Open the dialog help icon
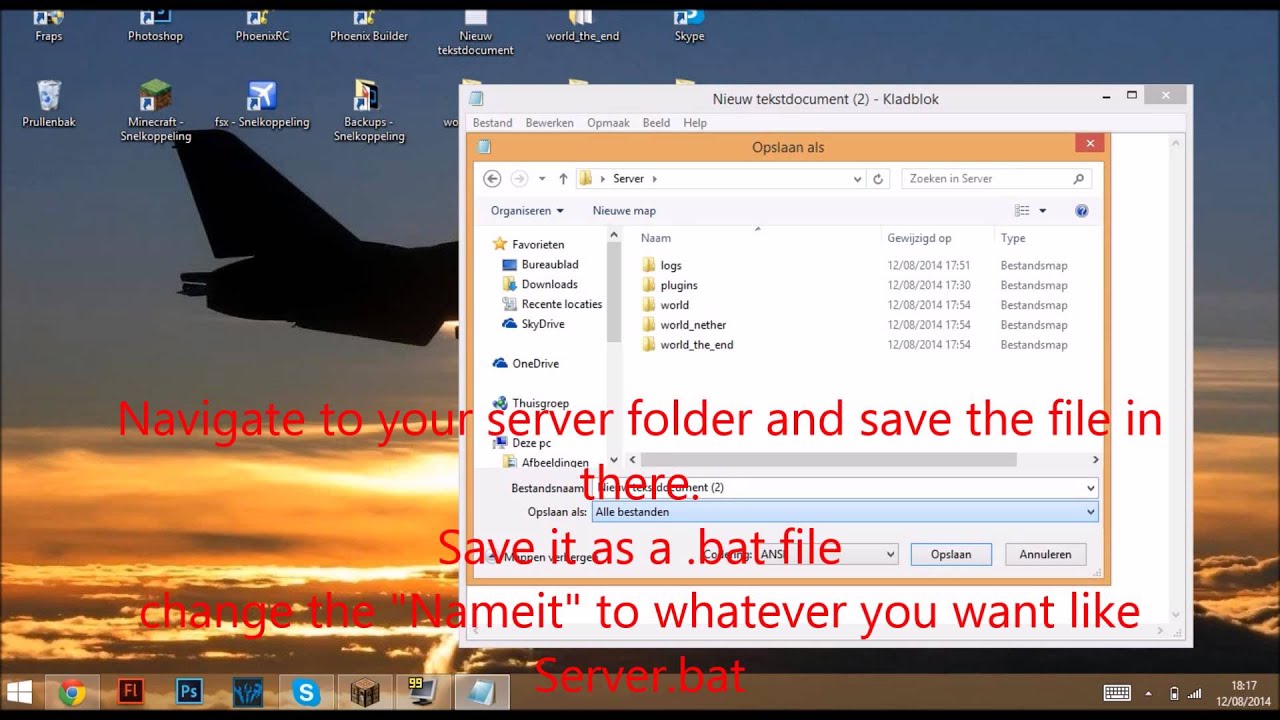 pos(1081,211)
